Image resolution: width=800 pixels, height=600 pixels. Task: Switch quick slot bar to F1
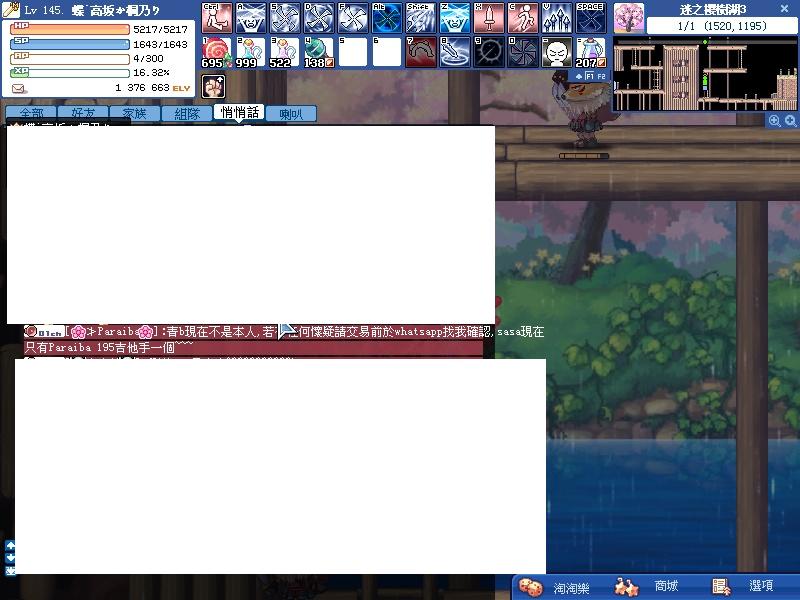point(590,76)
